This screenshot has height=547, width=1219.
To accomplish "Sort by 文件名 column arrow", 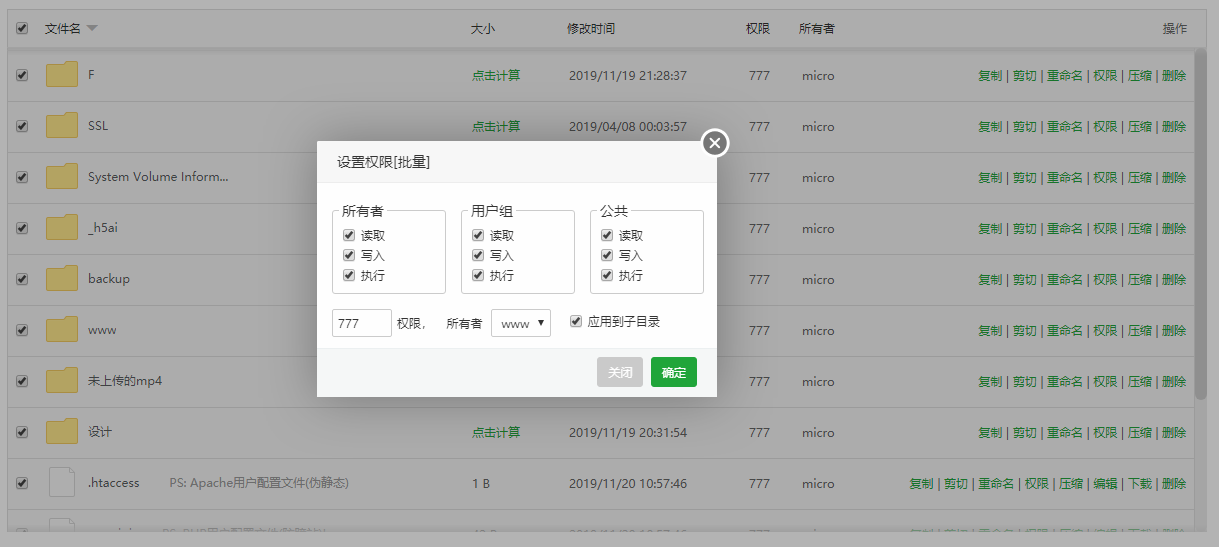I will [92, 28].
